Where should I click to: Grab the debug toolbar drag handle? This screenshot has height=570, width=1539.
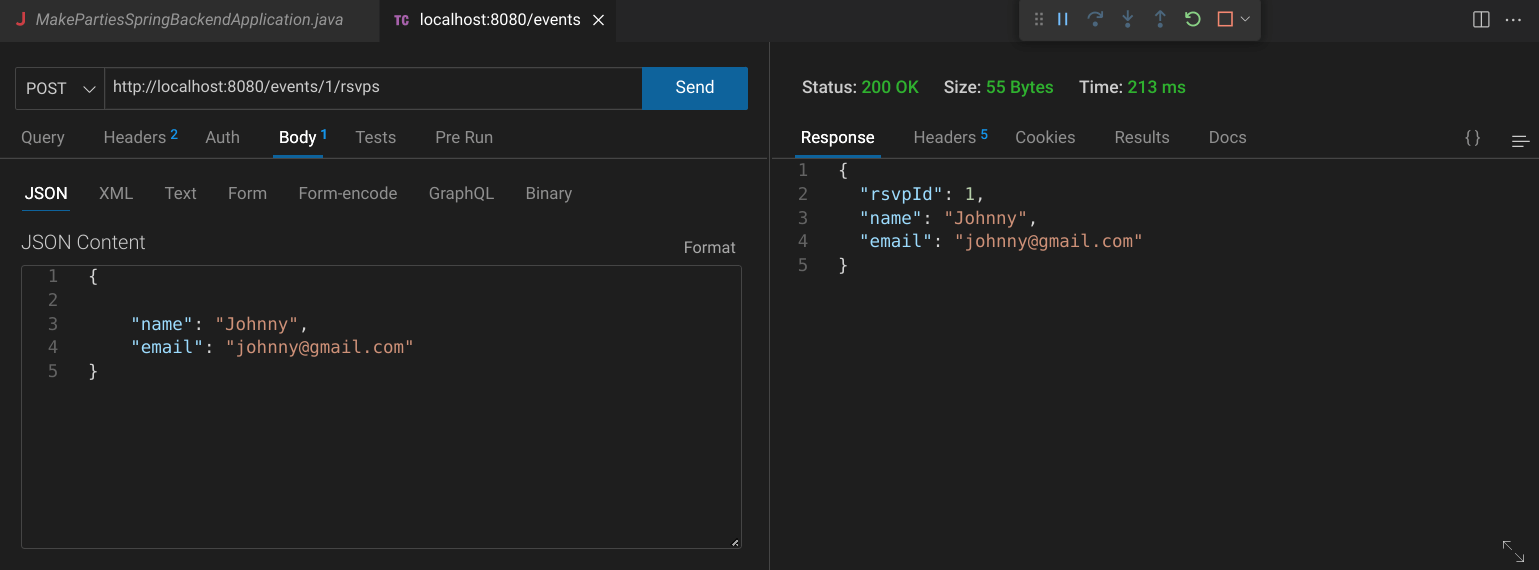click(1039, 19)
